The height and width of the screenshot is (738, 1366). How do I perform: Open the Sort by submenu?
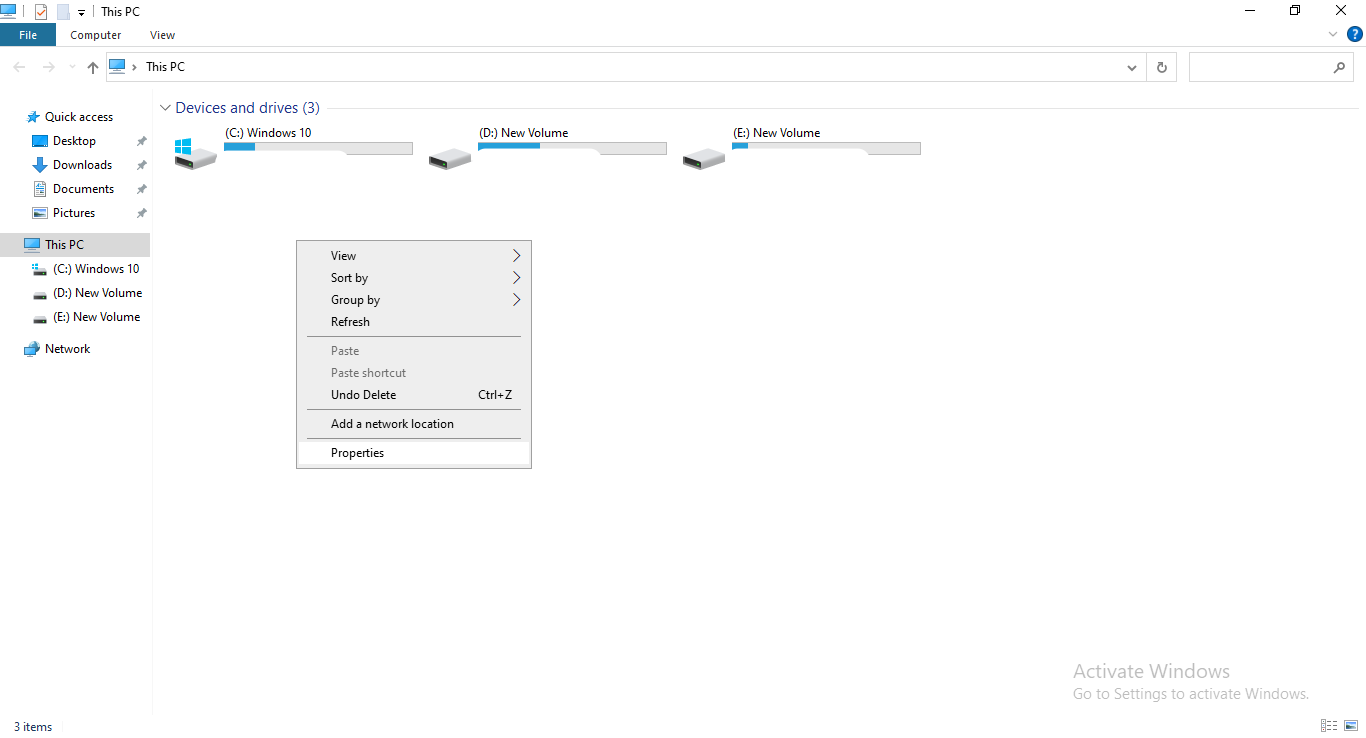click(414, 278)
